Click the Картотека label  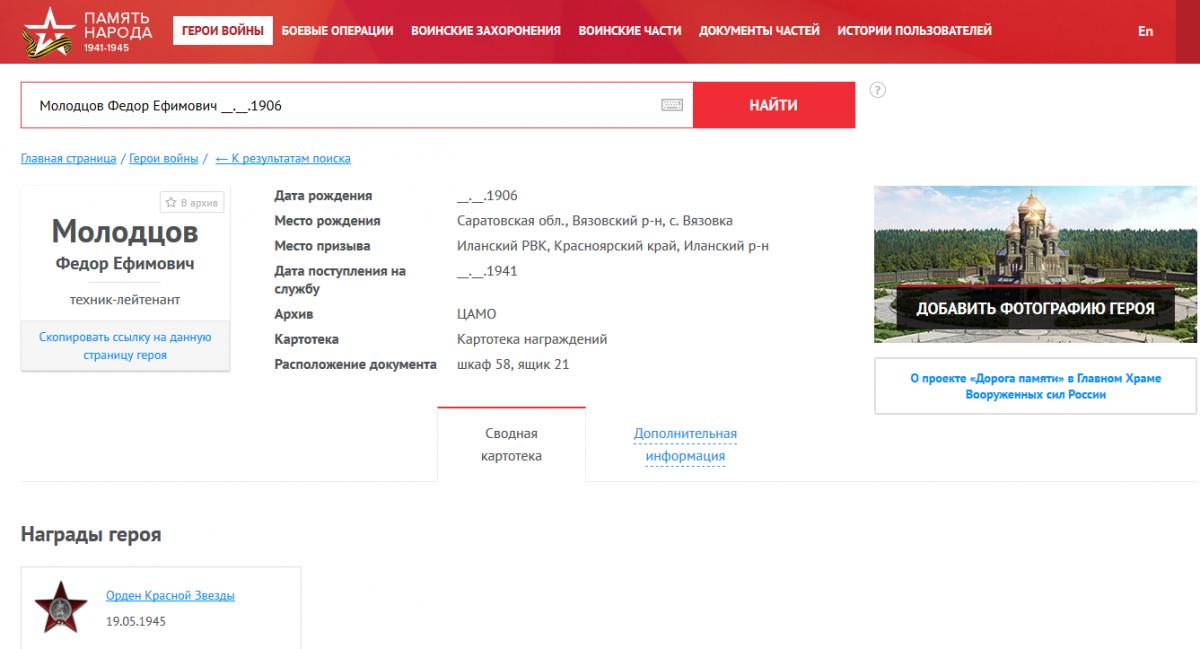pos(306,339)
